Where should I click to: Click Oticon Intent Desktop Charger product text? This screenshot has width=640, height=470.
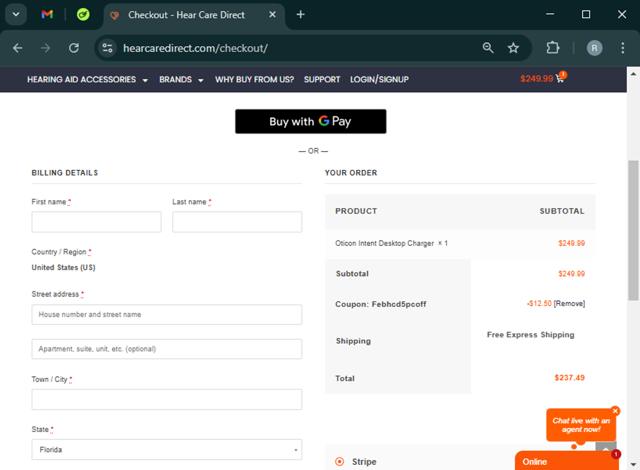point(384,243)
